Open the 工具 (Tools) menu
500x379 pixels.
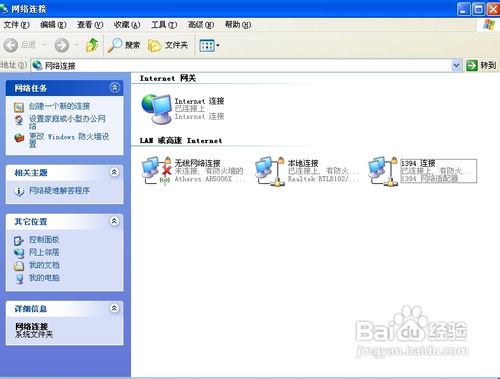pyautogui.click(x=164, y=25)
